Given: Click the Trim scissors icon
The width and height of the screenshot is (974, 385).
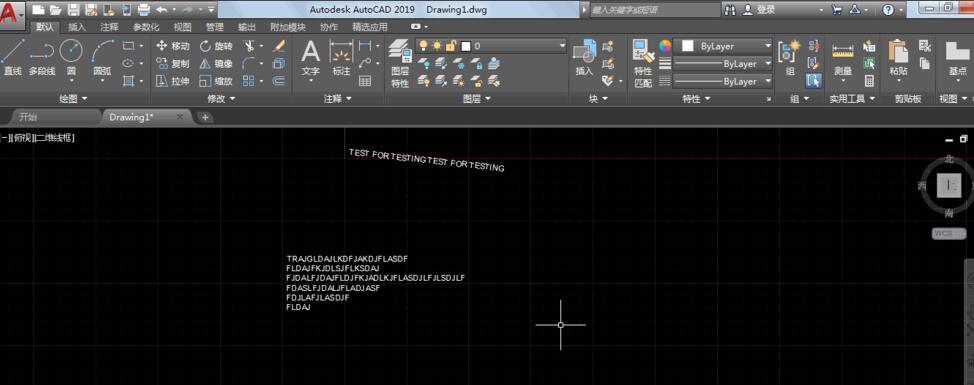Looking at the screenshot, I should (248, 46).
